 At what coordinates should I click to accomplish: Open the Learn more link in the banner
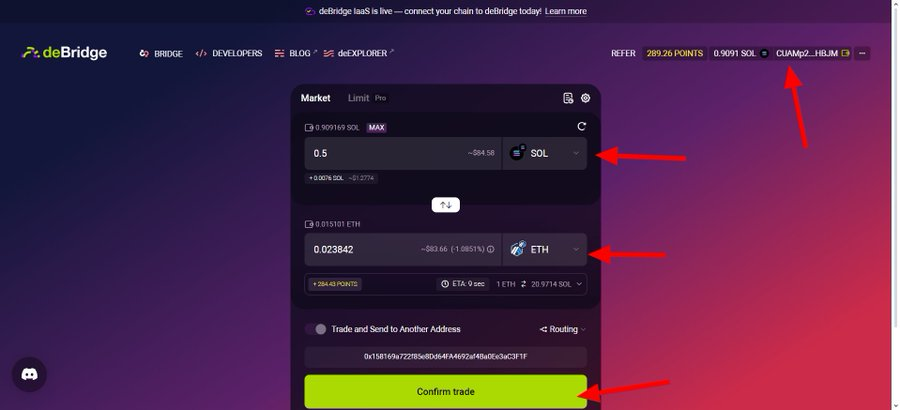[x=565, y=11]
